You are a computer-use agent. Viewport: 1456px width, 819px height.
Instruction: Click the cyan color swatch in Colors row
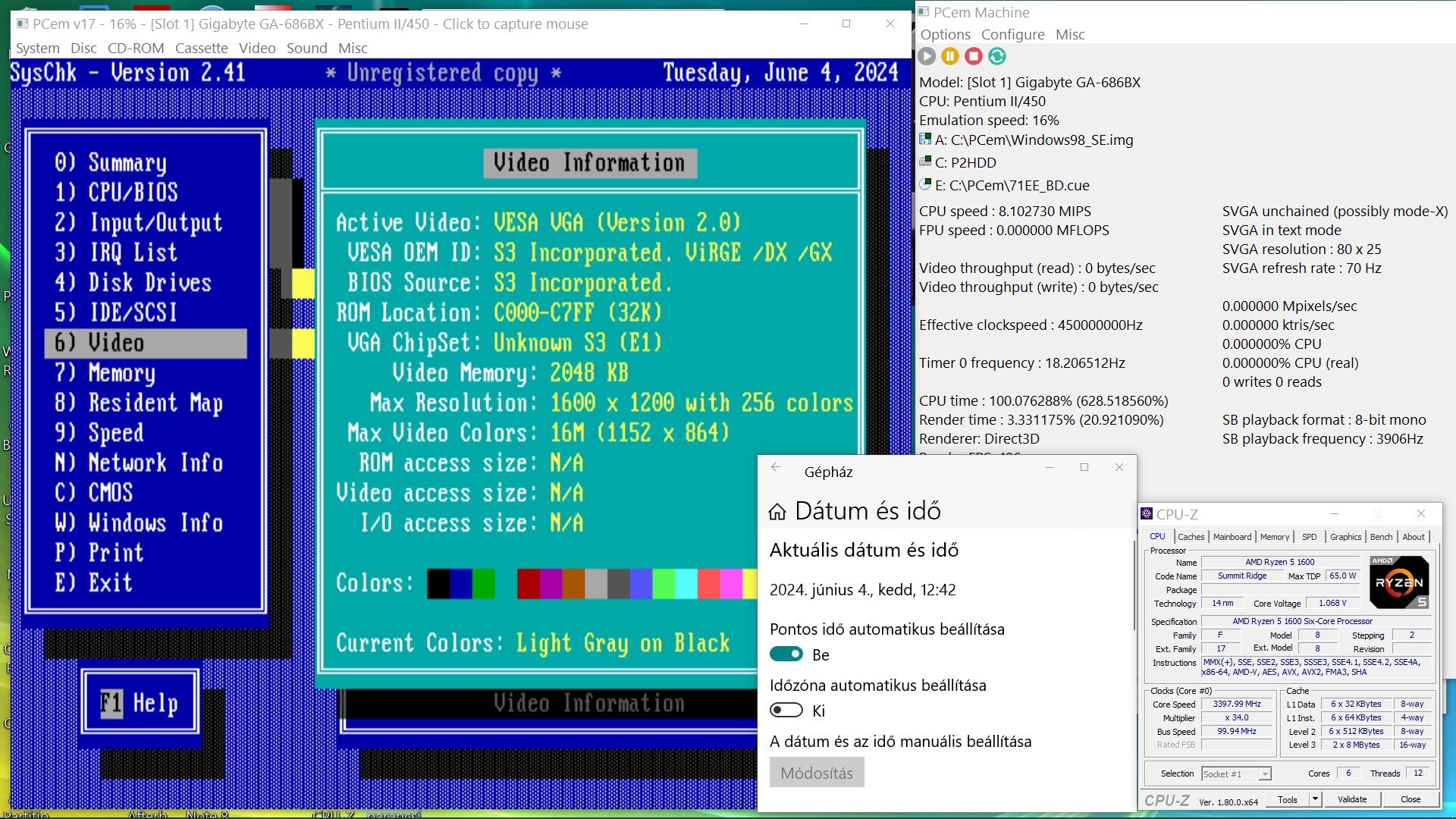(686, 584)
